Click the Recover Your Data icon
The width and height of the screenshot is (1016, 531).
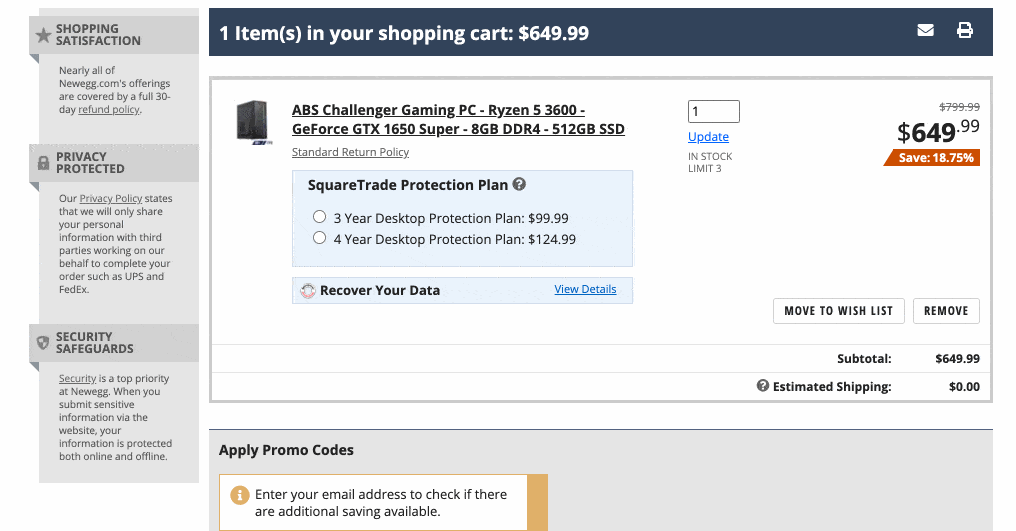click(308, 291)
